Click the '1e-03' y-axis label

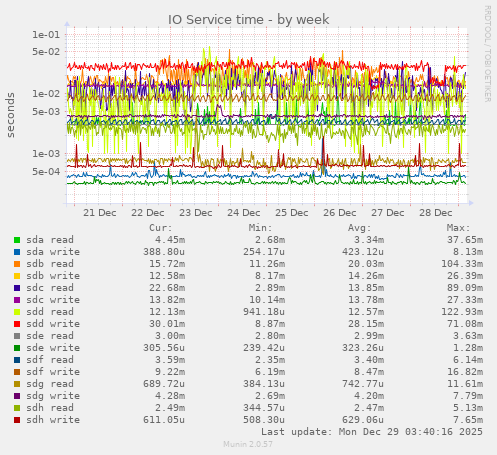pos(46,154)
